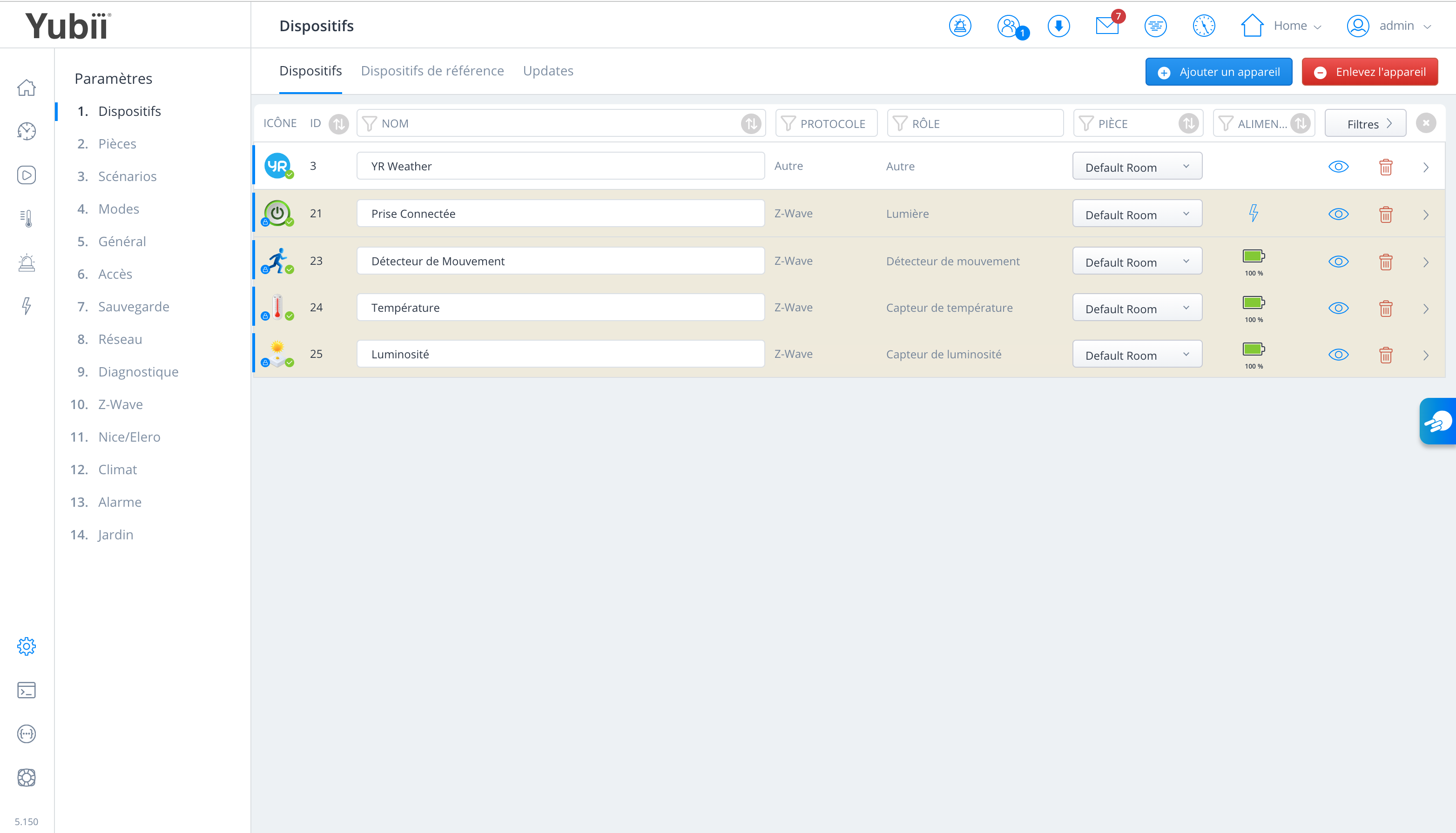Open the history gauge sidebar icon
1456x833 pixels.
point(27,131)
